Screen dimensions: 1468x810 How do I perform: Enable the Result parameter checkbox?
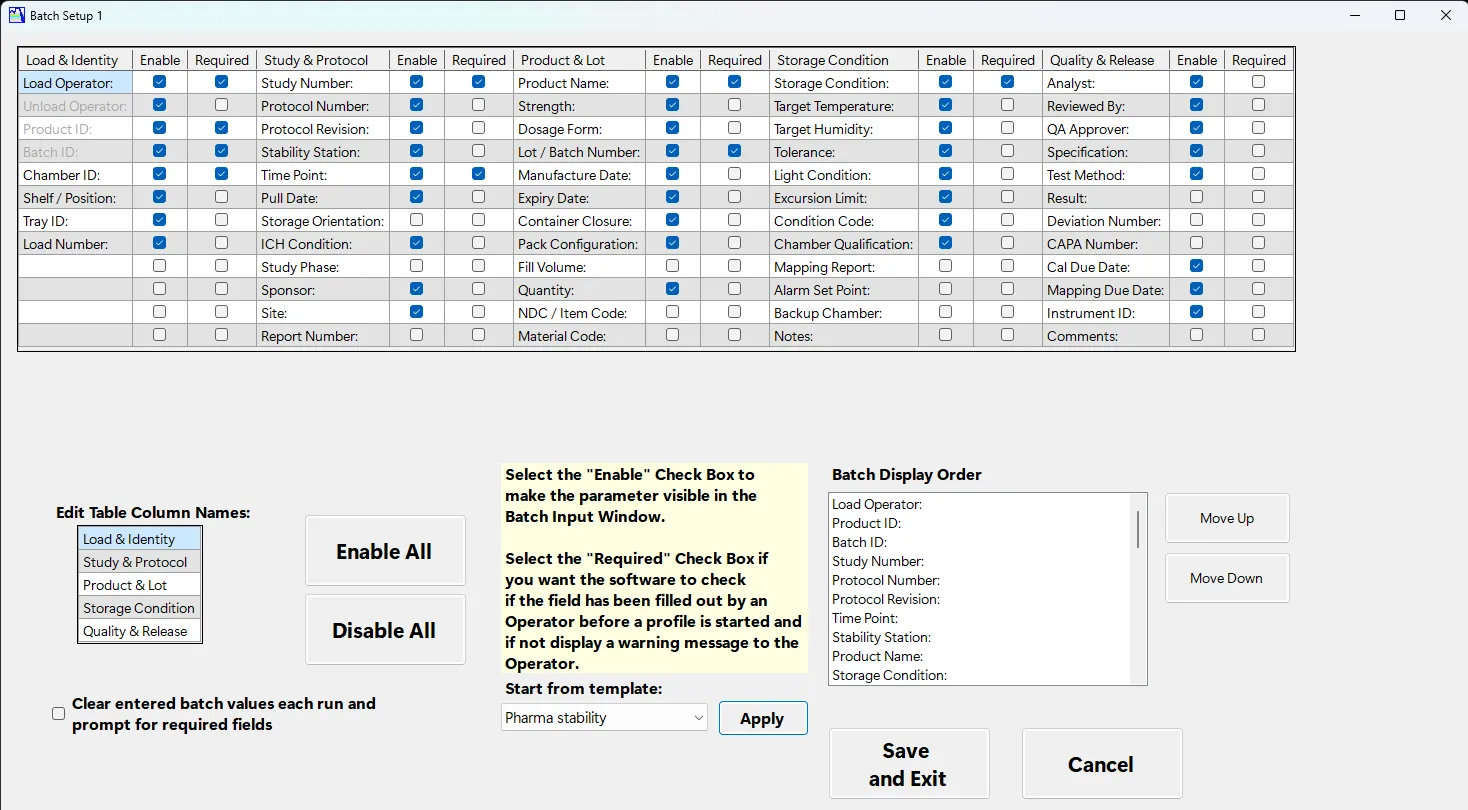point(1196,197)
